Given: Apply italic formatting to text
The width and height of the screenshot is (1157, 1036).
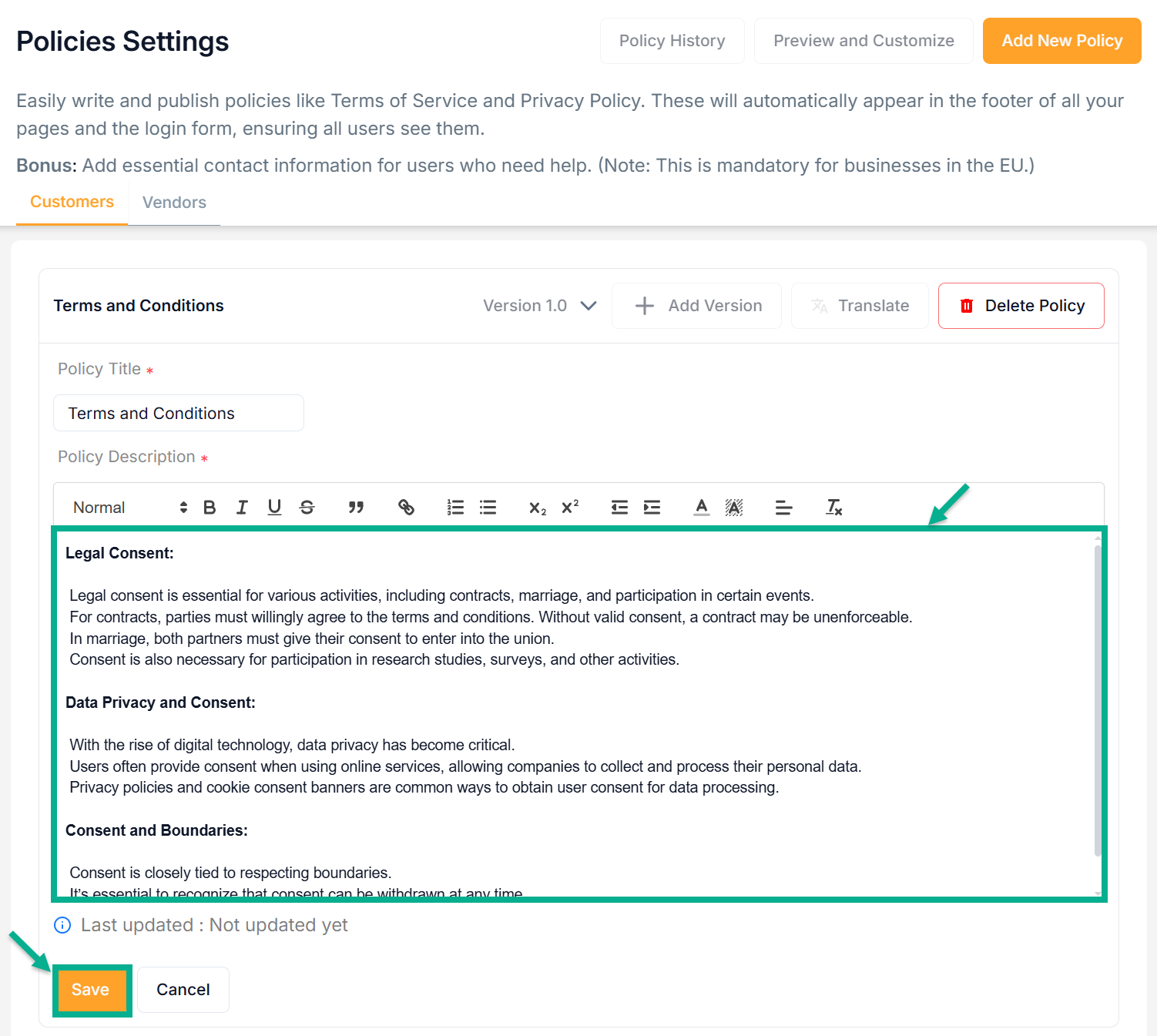Looking at the screenshot, I should click(242, 508).
